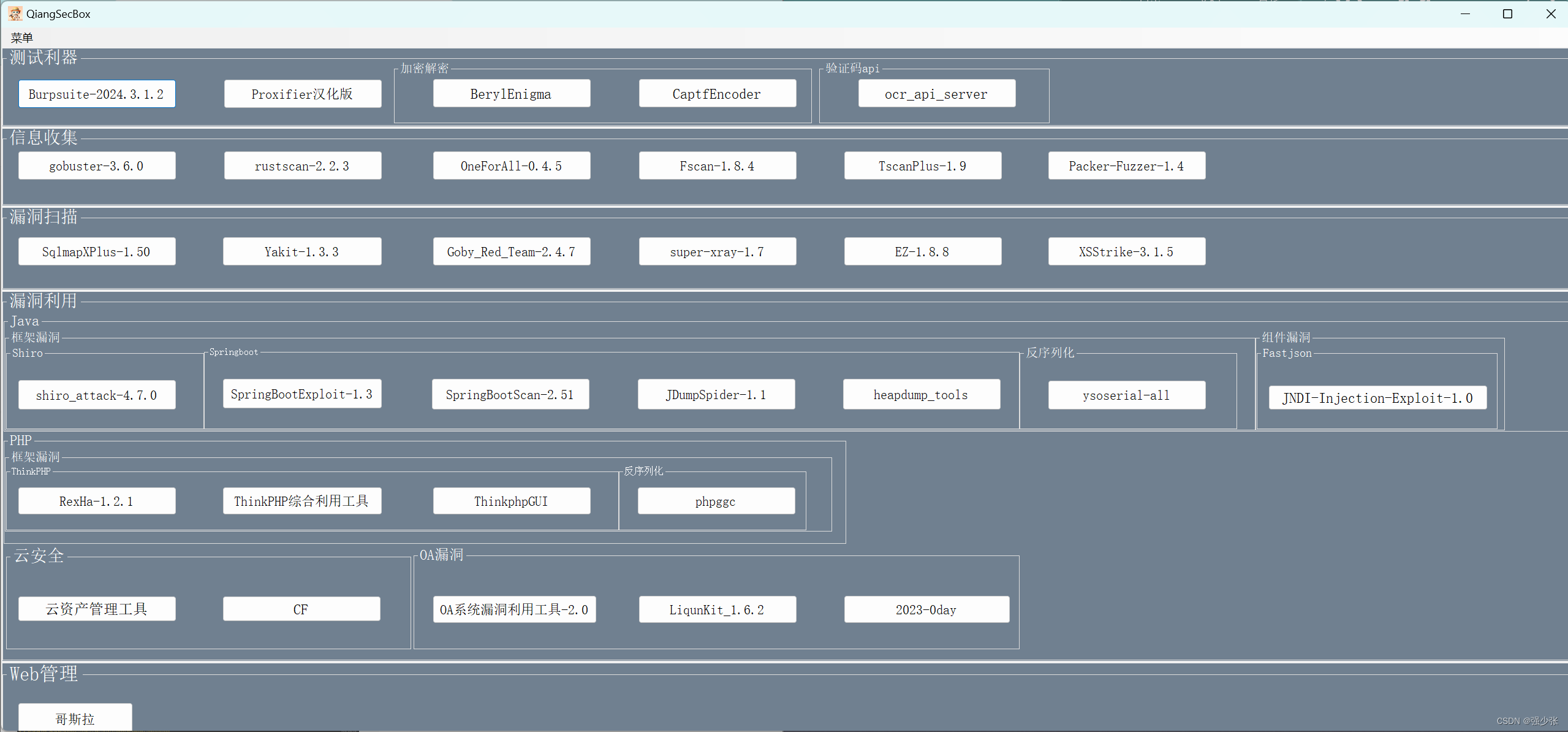Launch EZ-1.8.8 scanner
This screenshot has height=732, width=1568.
pyautogui.click(x=923, y=251)
